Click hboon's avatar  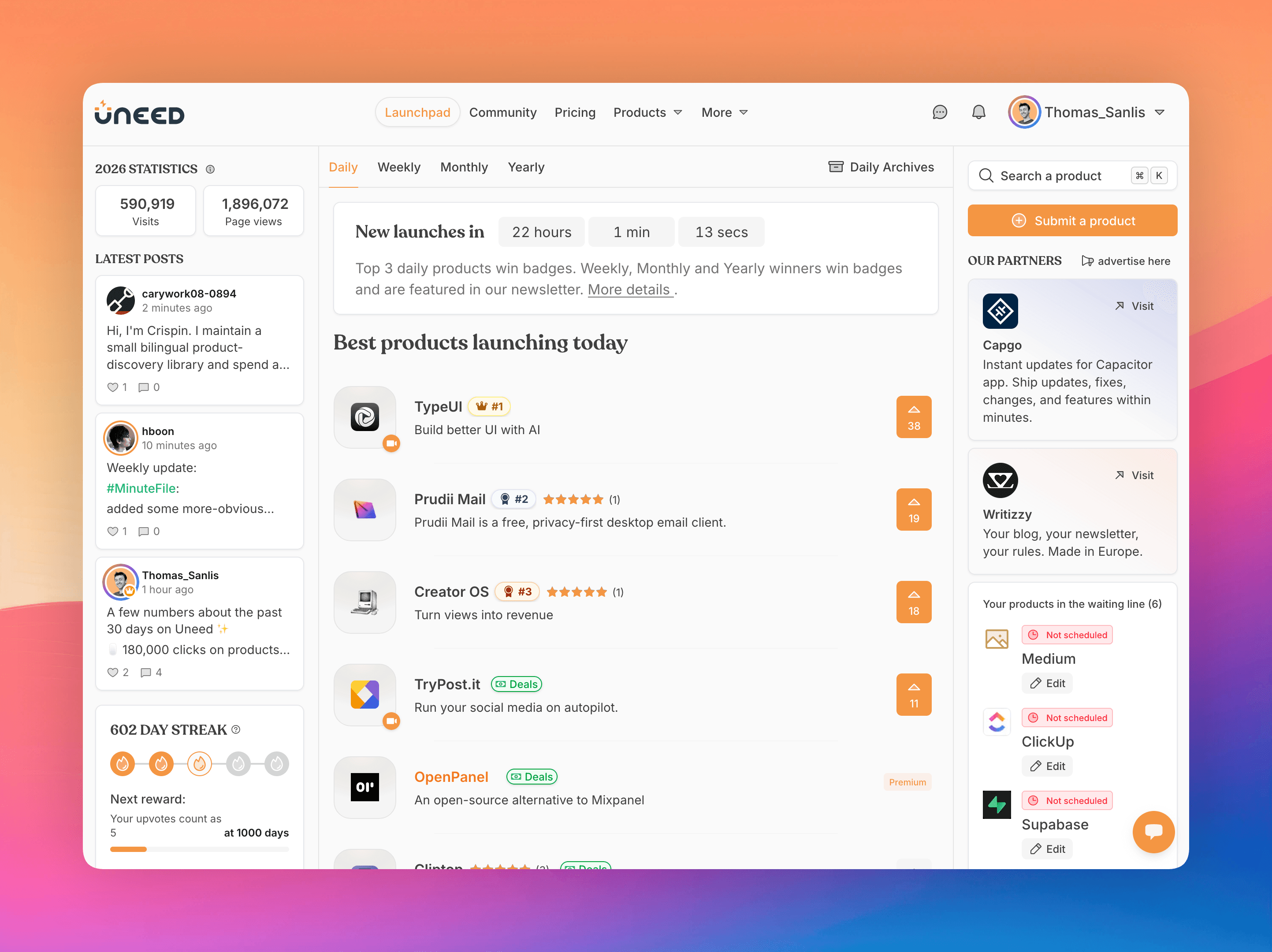point(121,438)
